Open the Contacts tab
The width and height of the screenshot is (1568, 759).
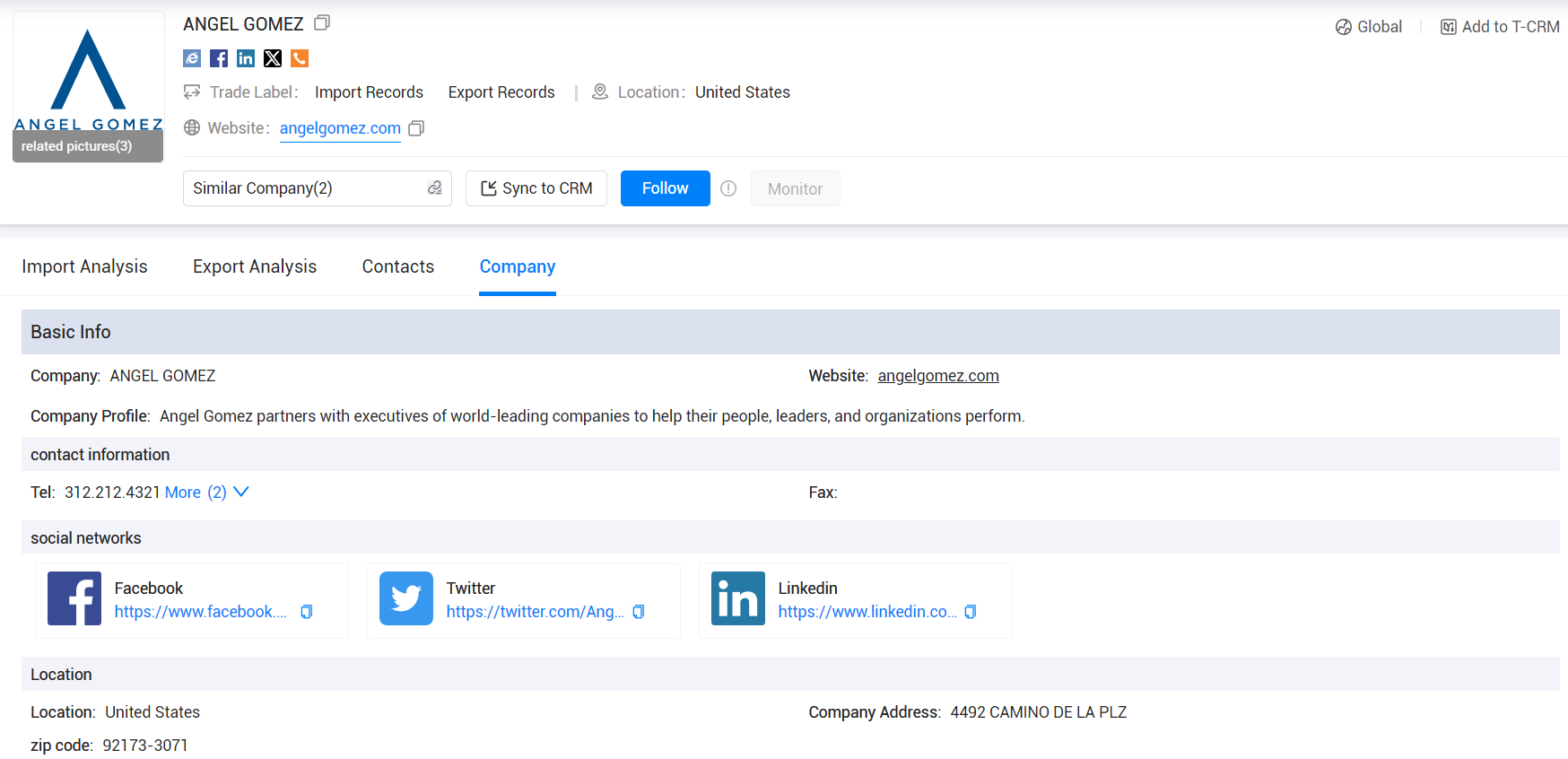click(x=398, y=266)
